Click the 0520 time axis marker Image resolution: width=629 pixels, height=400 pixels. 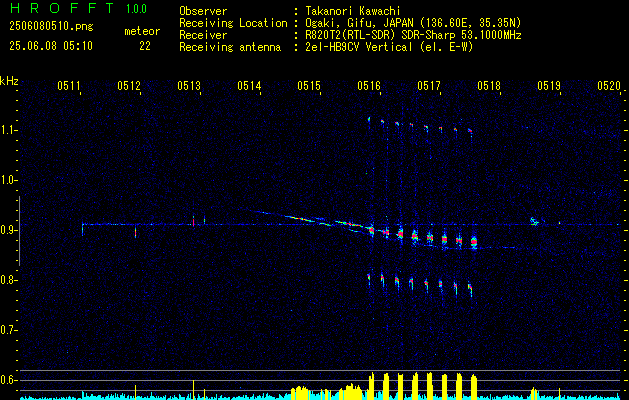click(x=609, y=85)
